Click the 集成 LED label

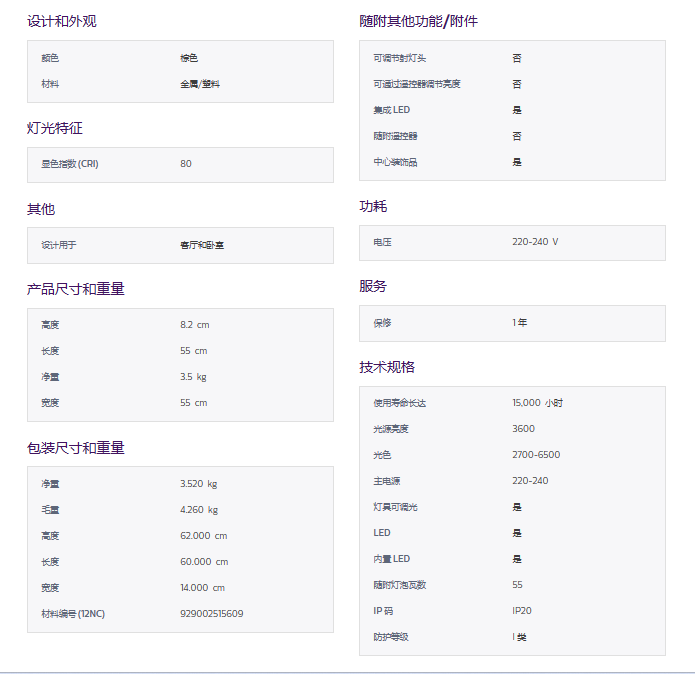[392, 110]
